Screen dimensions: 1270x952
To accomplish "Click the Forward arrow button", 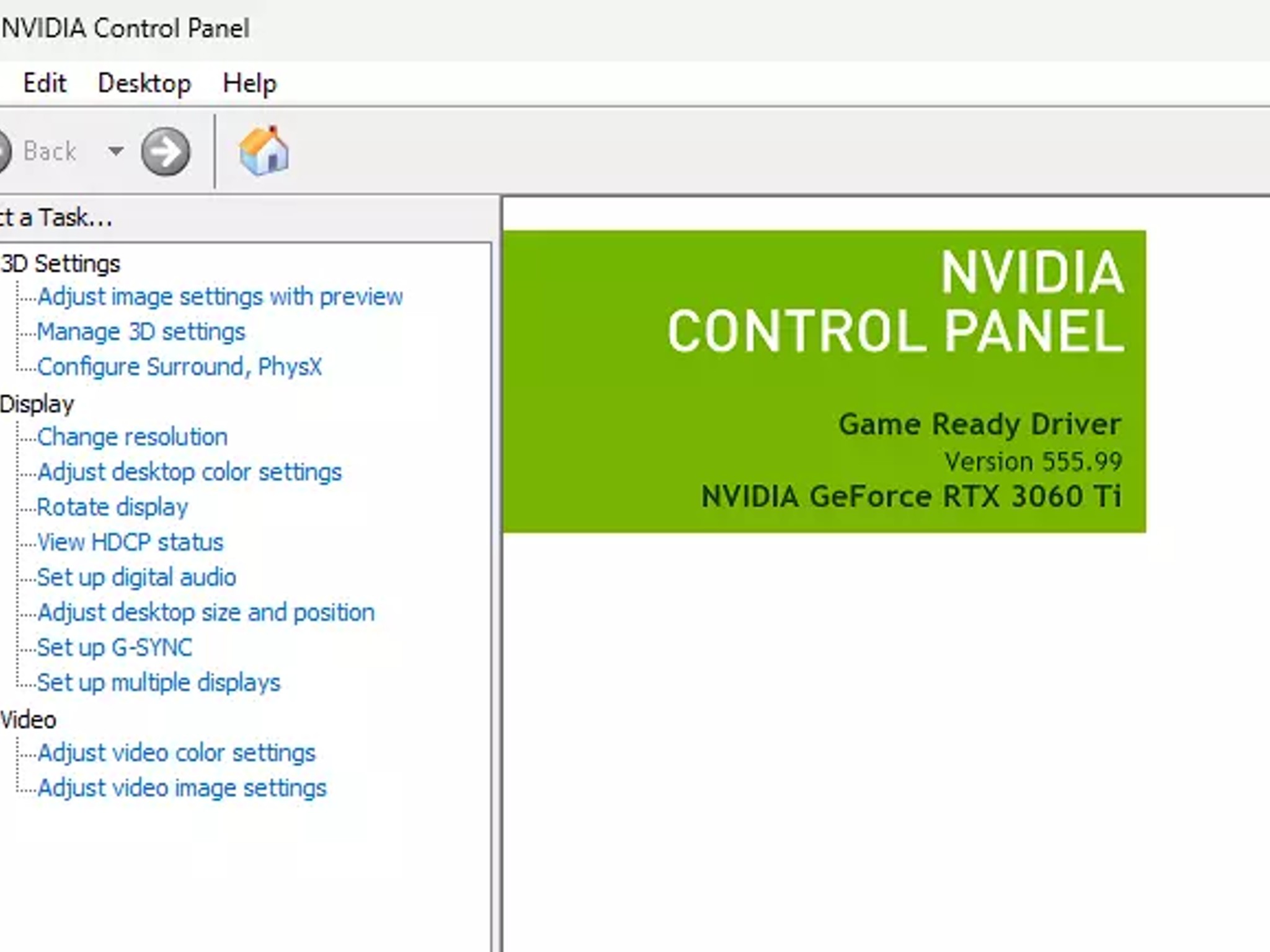I will pyautogui.click(x=166, y=152).
